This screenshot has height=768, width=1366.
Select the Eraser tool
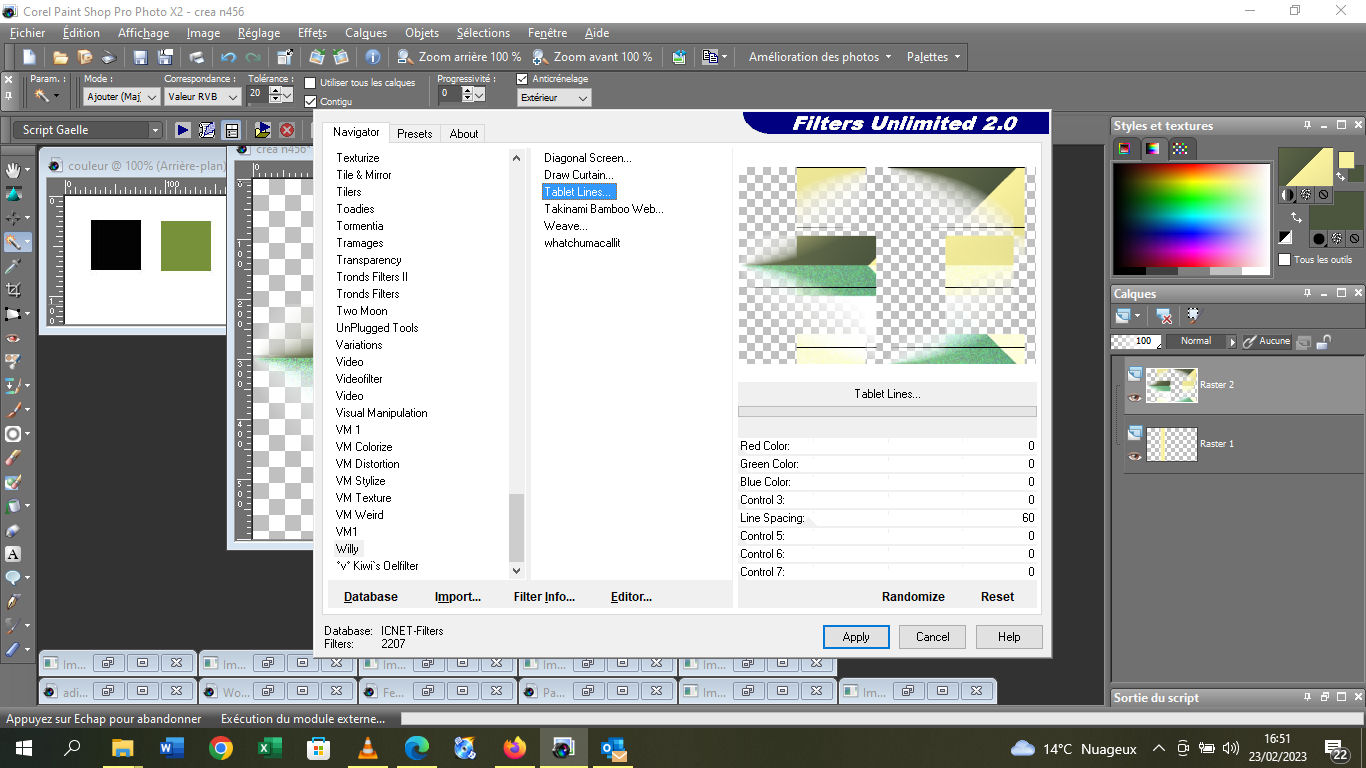tap(13, 458)
